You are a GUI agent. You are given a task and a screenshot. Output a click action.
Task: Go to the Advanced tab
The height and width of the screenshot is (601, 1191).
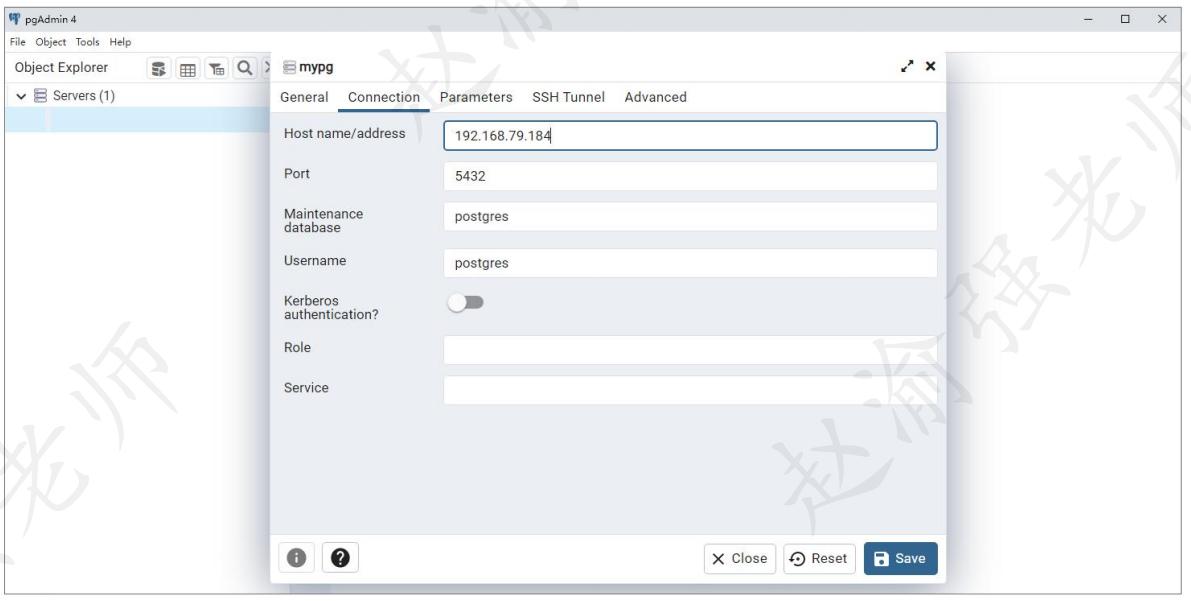click(x=656, y=97)
